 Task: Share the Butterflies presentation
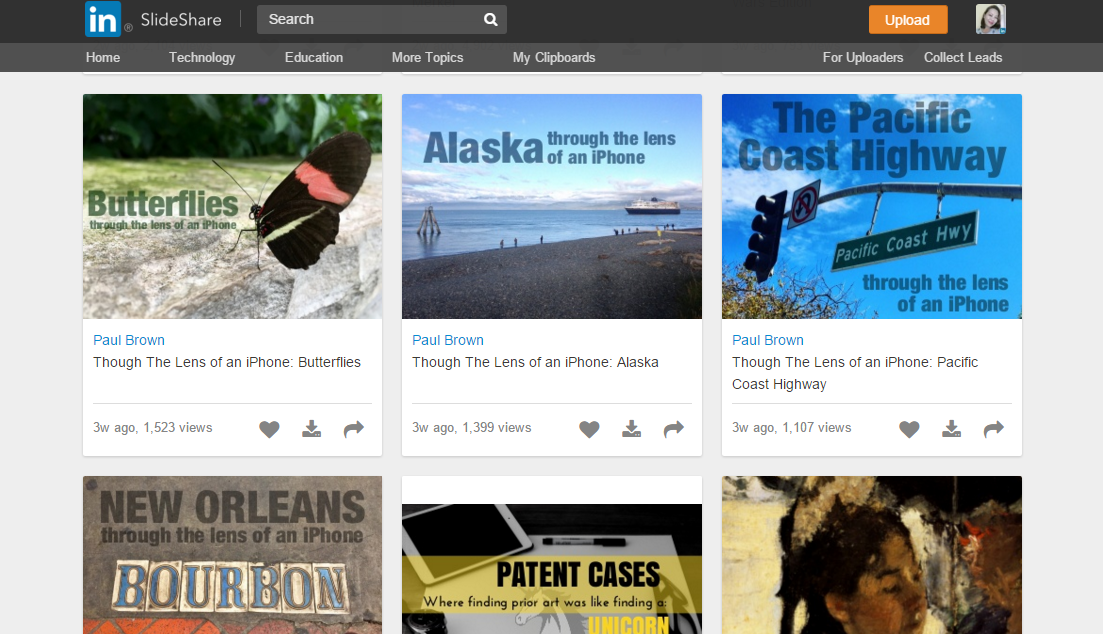[x=354, y=429]
